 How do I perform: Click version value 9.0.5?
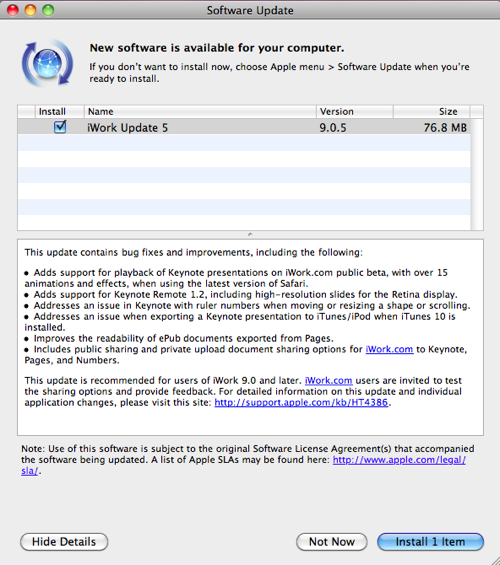pos(332,128)
